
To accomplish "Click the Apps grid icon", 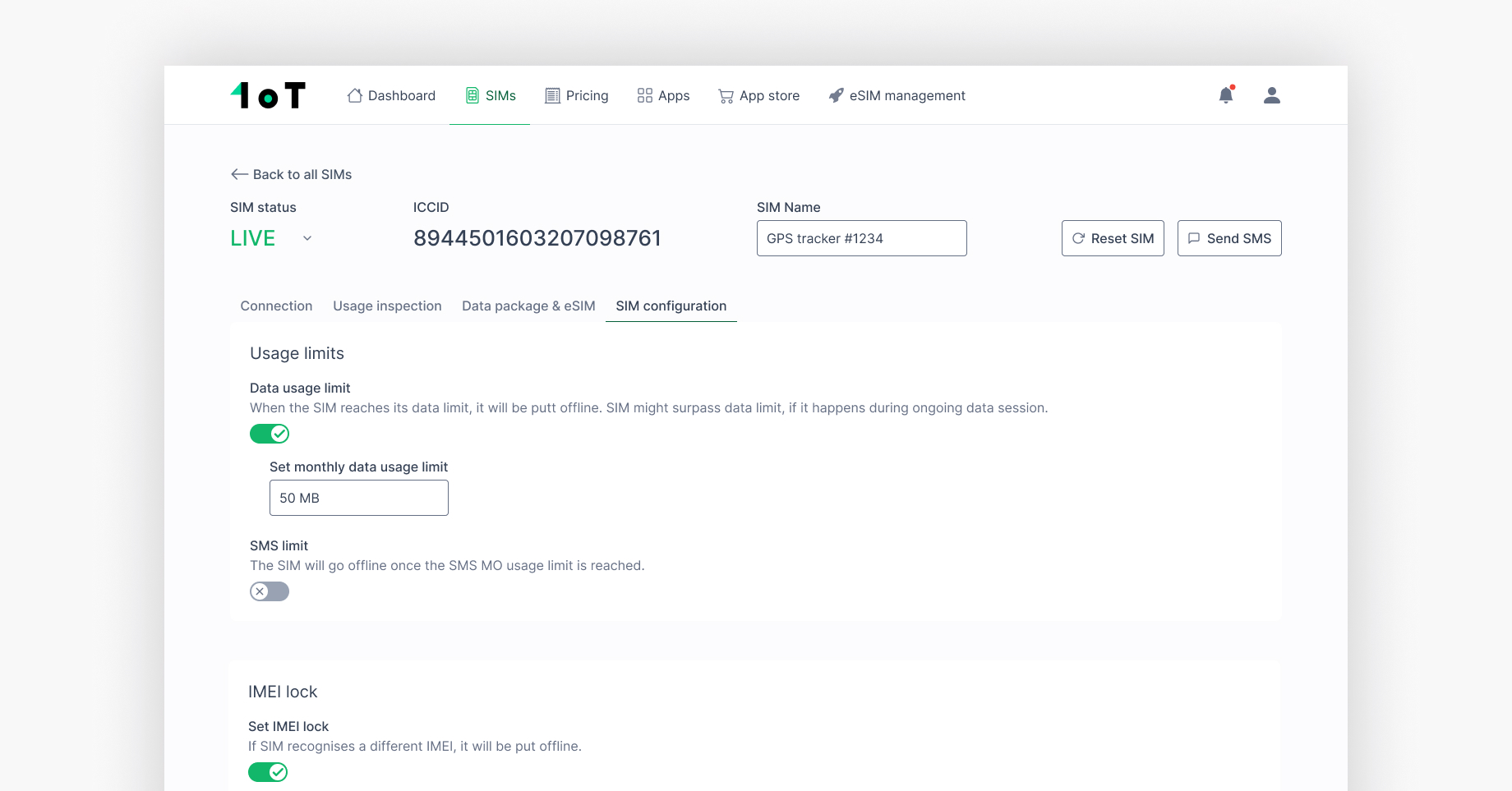I will point(644,95).
